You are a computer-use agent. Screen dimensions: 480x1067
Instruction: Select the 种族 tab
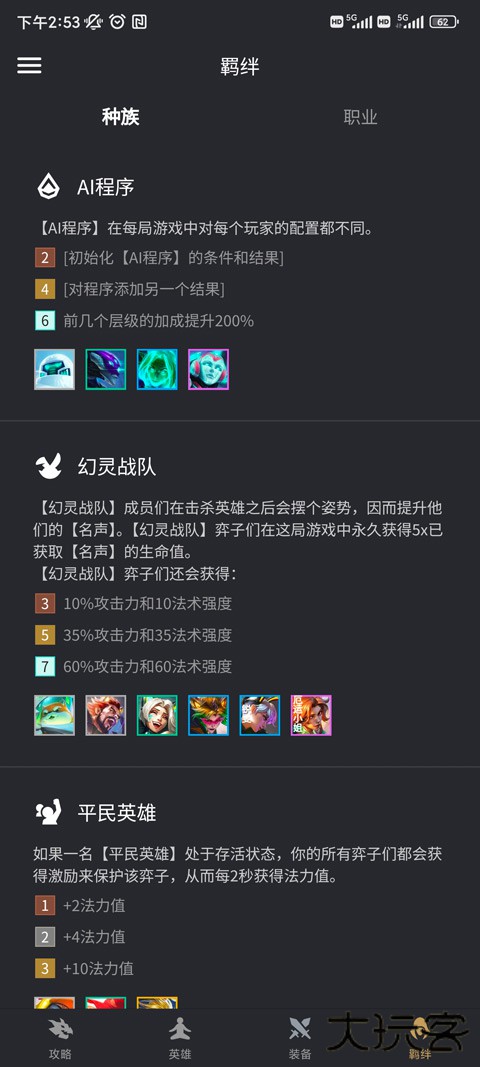click(121, 117)
